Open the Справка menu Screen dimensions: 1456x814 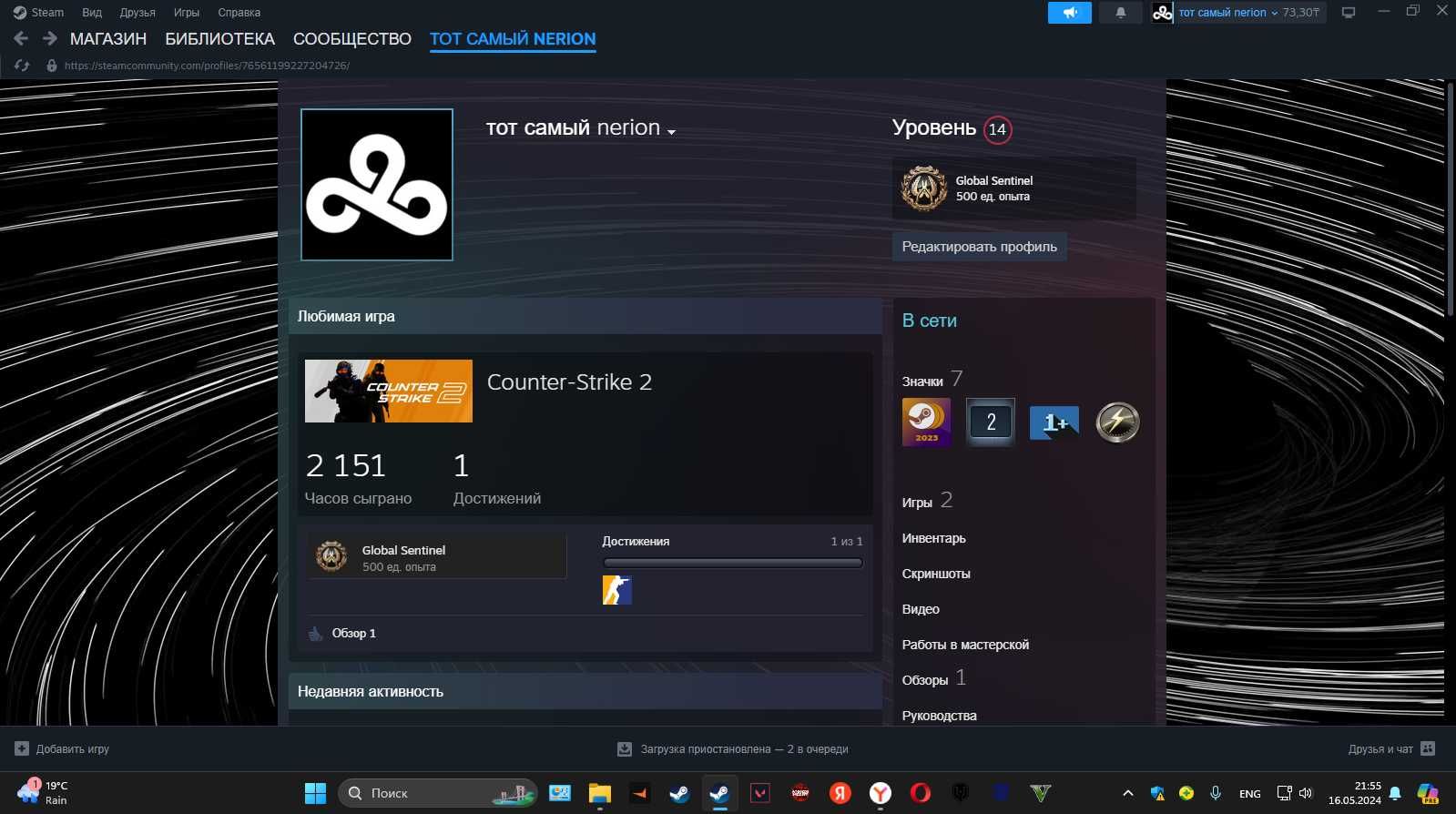(239, 13)
